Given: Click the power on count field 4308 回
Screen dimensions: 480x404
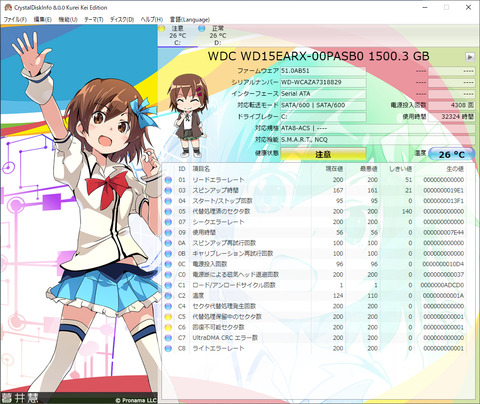Looking at the screenshot, I should [x=452, y=105].
